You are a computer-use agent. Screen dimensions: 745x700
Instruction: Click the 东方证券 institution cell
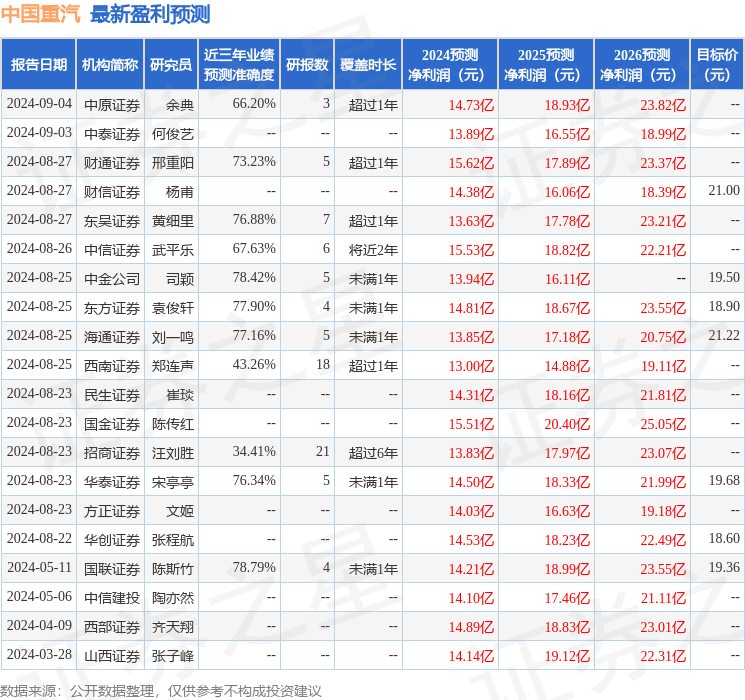[x=112, y=308]
